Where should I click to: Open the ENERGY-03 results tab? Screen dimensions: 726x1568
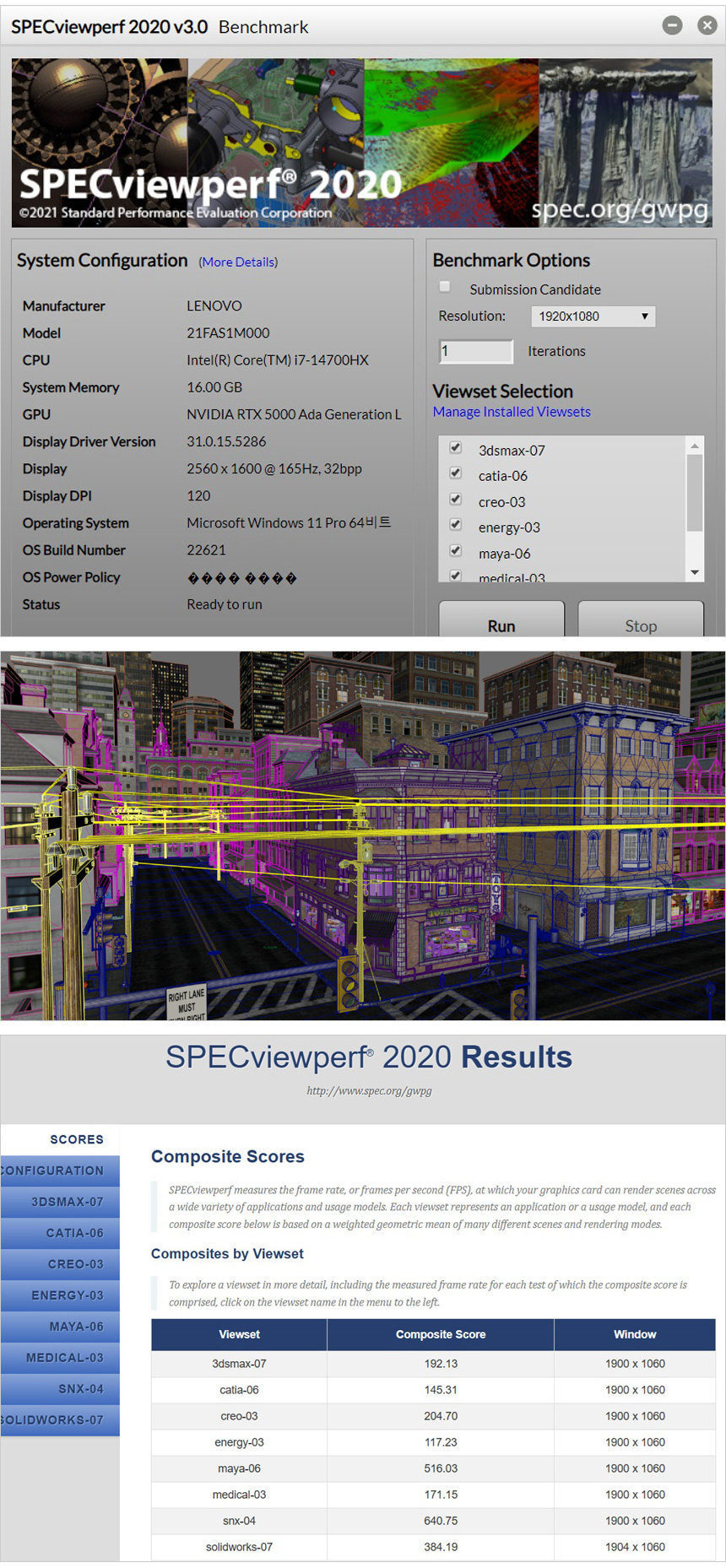pyautogui.click(x=61, y=1295)
